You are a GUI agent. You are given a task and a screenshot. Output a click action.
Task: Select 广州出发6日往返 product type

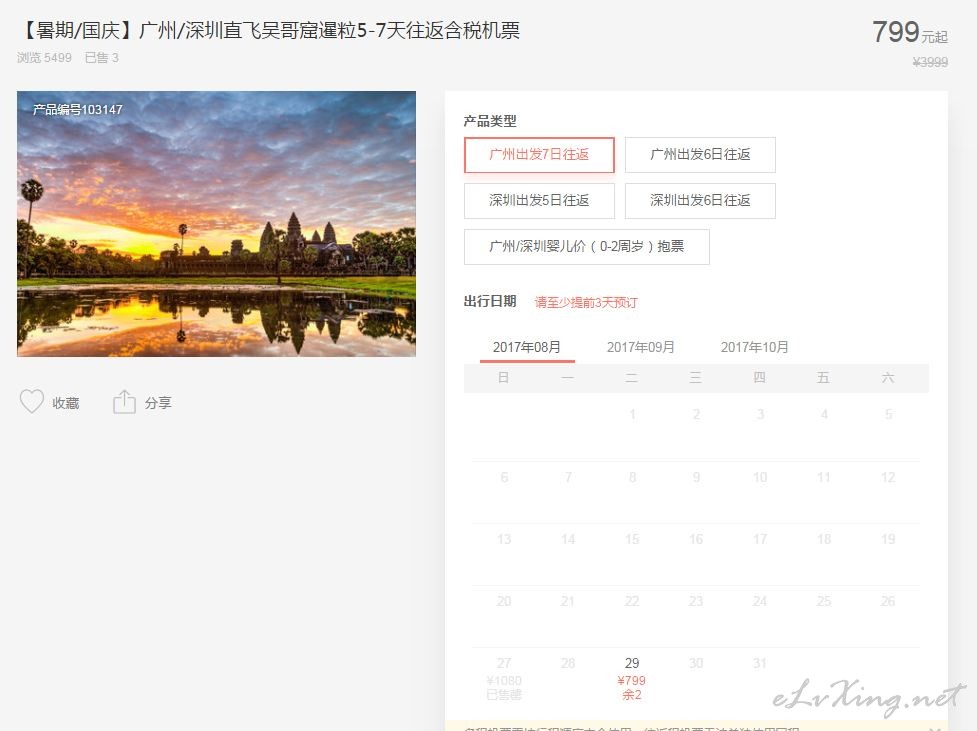coord(700,155)
